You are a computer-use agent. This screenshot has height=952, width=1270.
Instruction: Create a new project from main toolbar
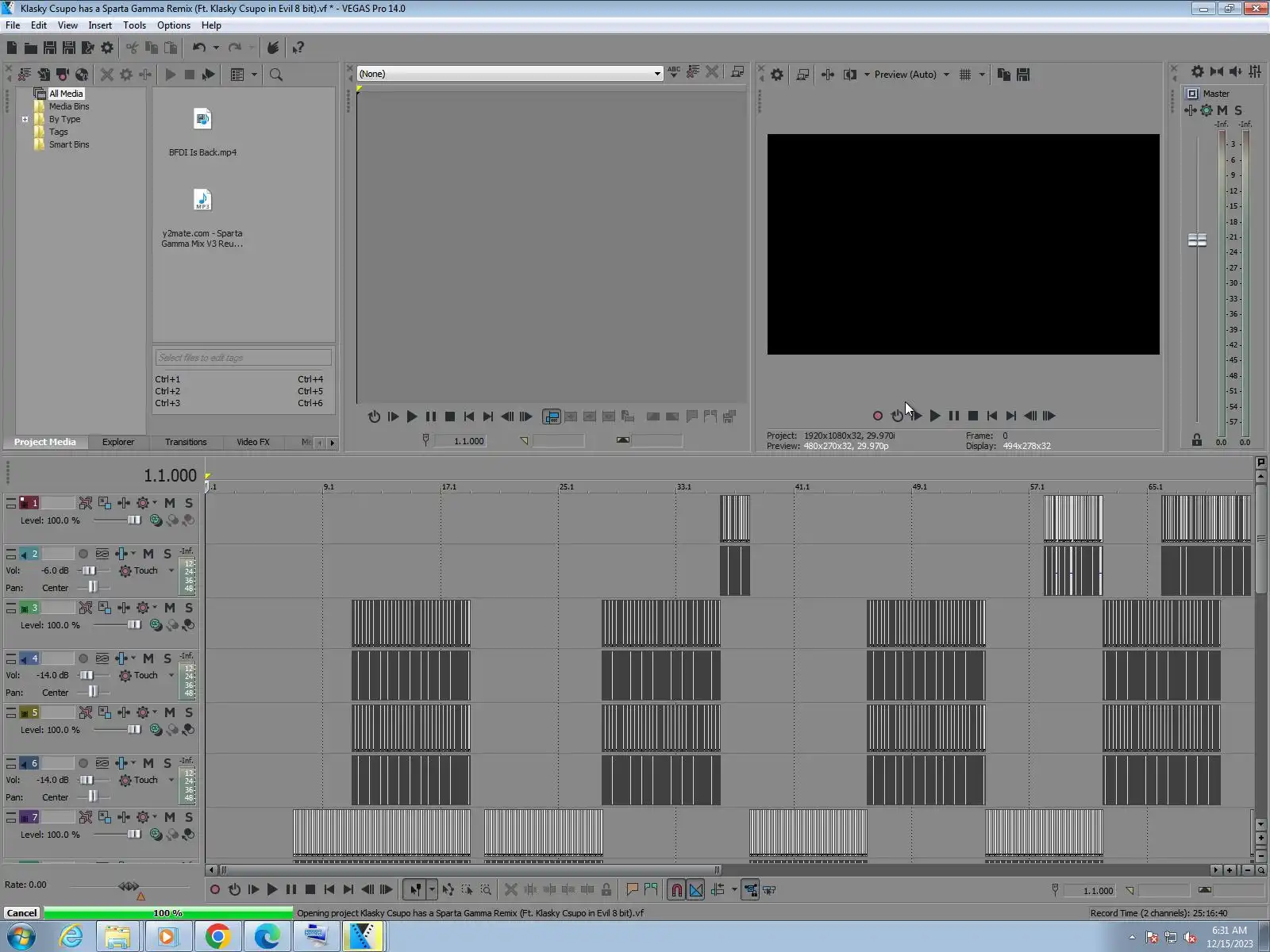pyautogui.click(x=12, y=48)
